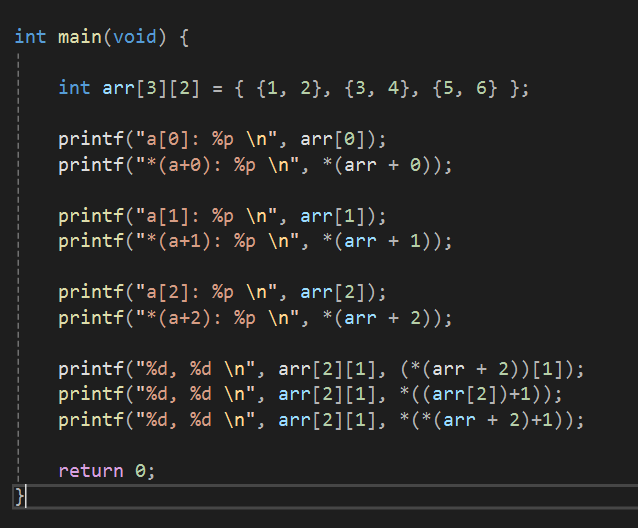Click the printf "a[0]: %p" line
Screen dimensions: 638x528
coord(222,140)
